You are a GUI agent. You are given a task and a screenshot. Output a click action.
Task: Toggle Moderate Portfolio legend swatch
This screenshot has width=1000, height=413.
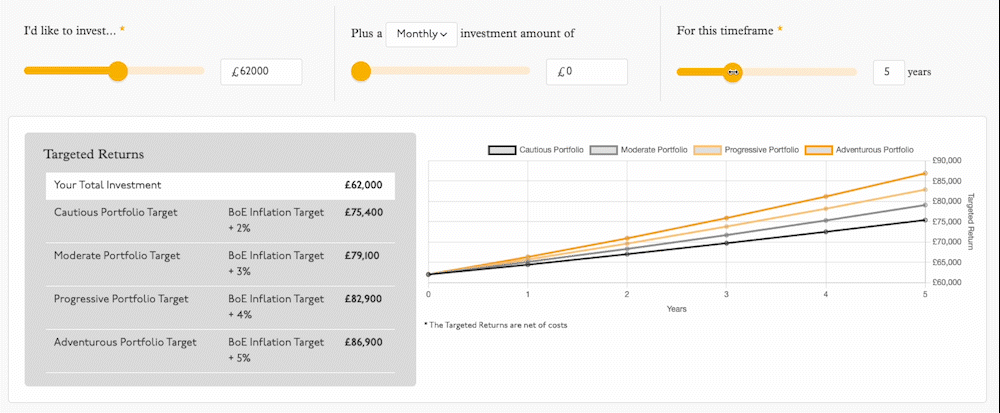click(603, 150)
